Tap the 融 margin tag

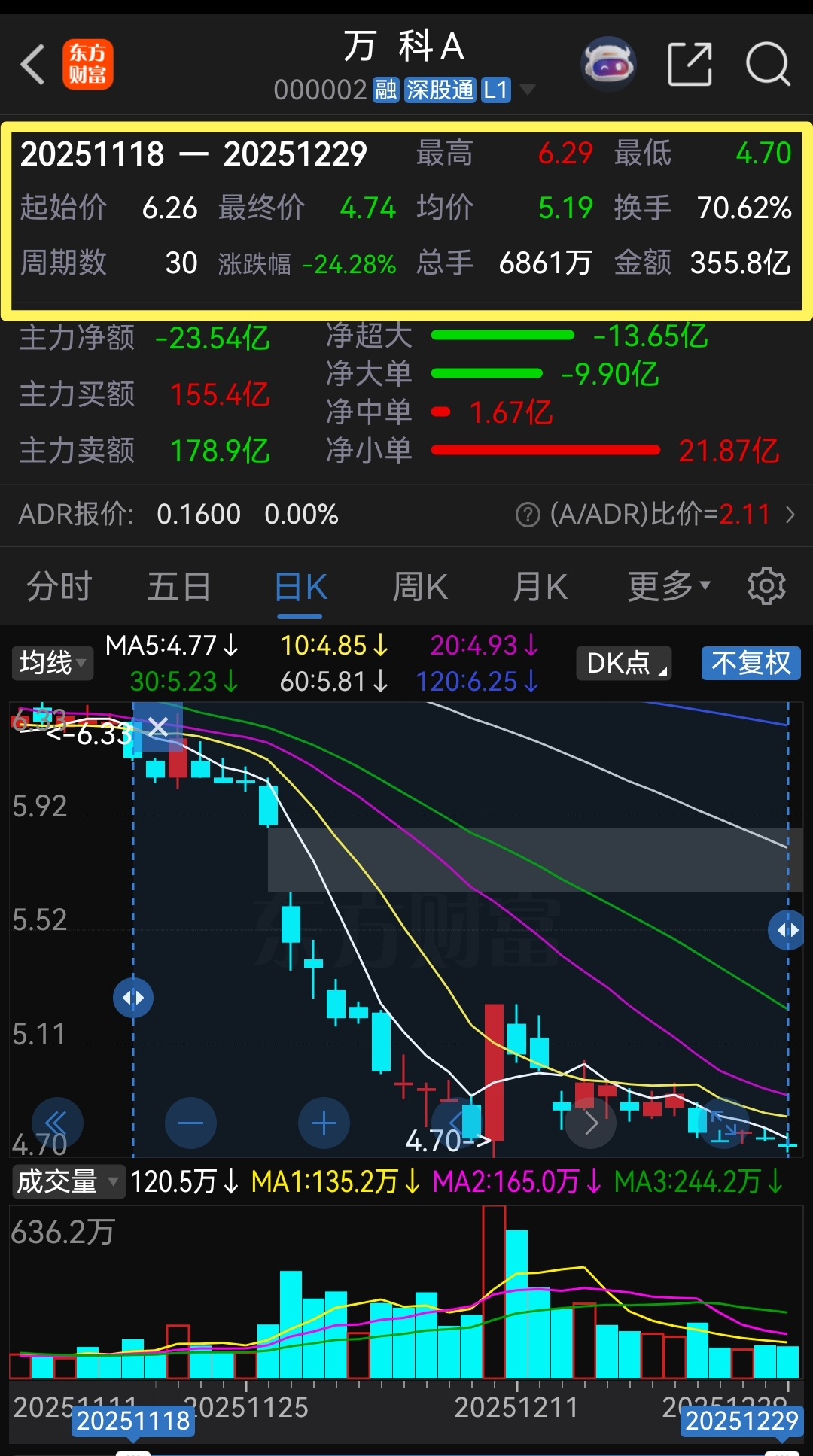click(x=385, y=90)
